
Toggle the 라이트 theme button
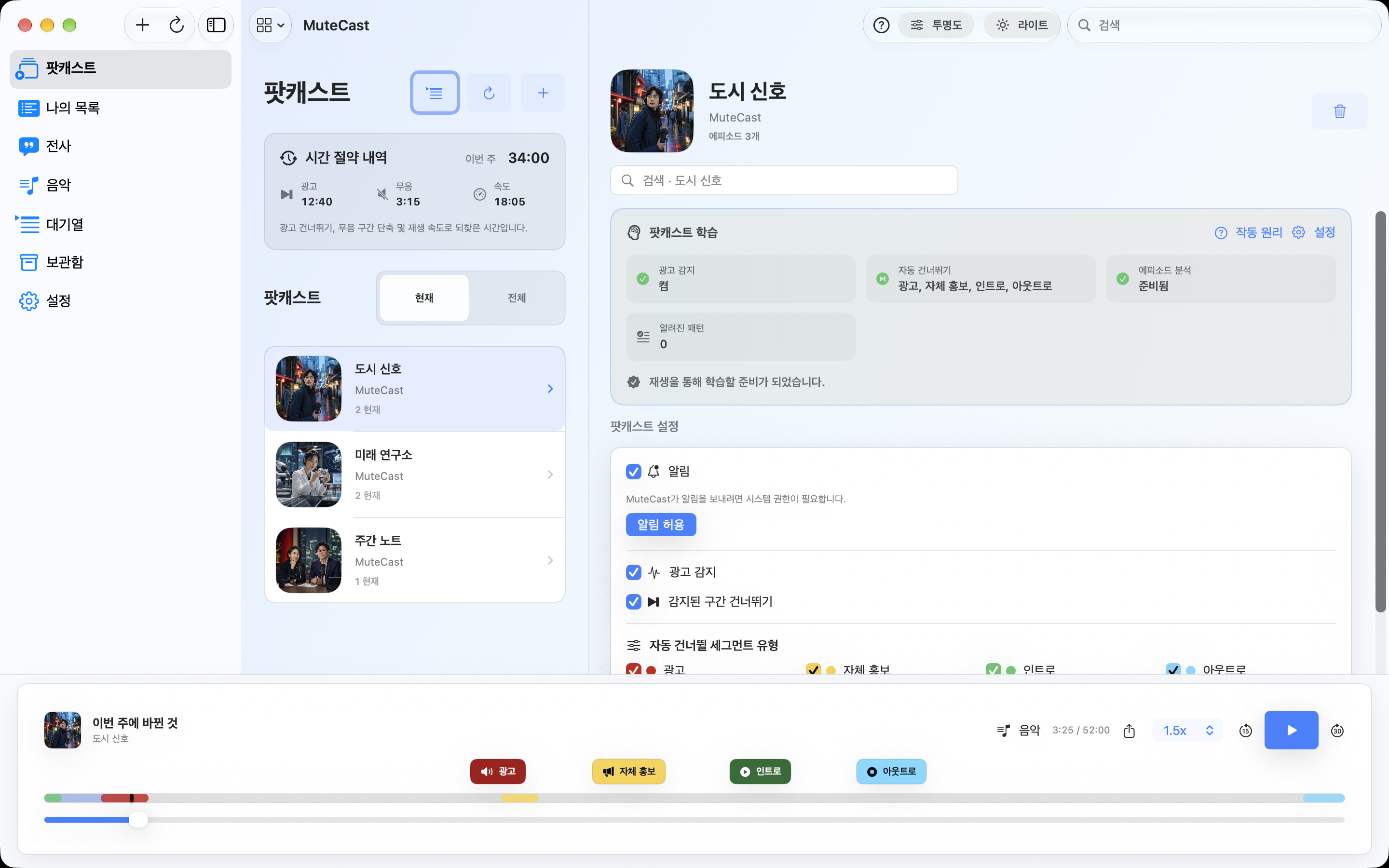tap(1021, 25)
